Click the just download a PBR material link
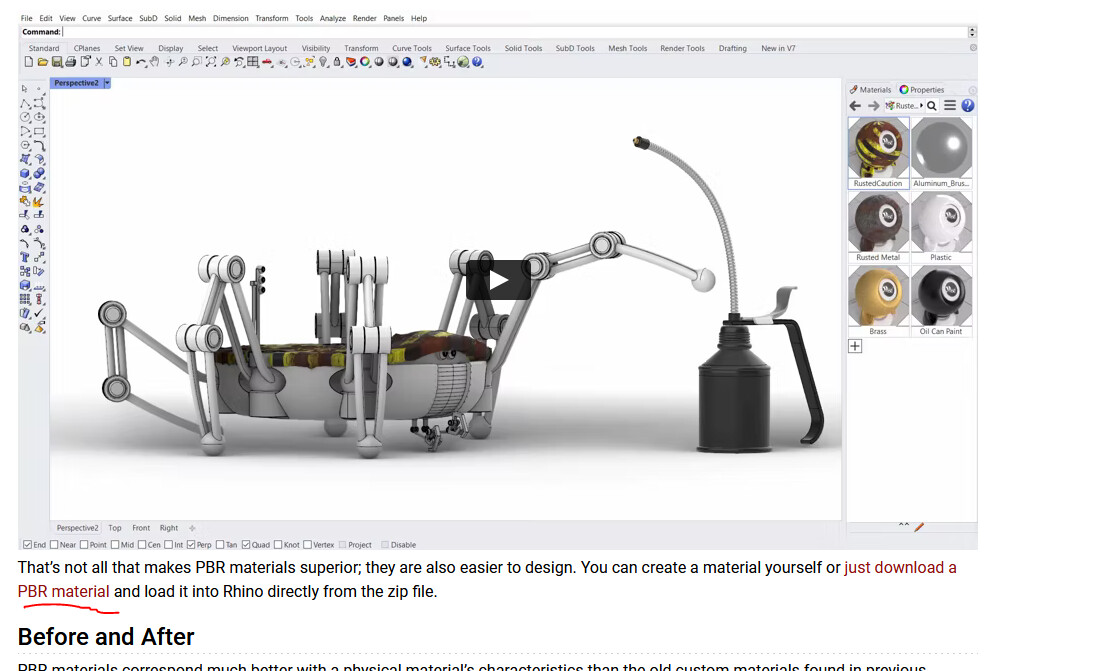 click(898, 567)
